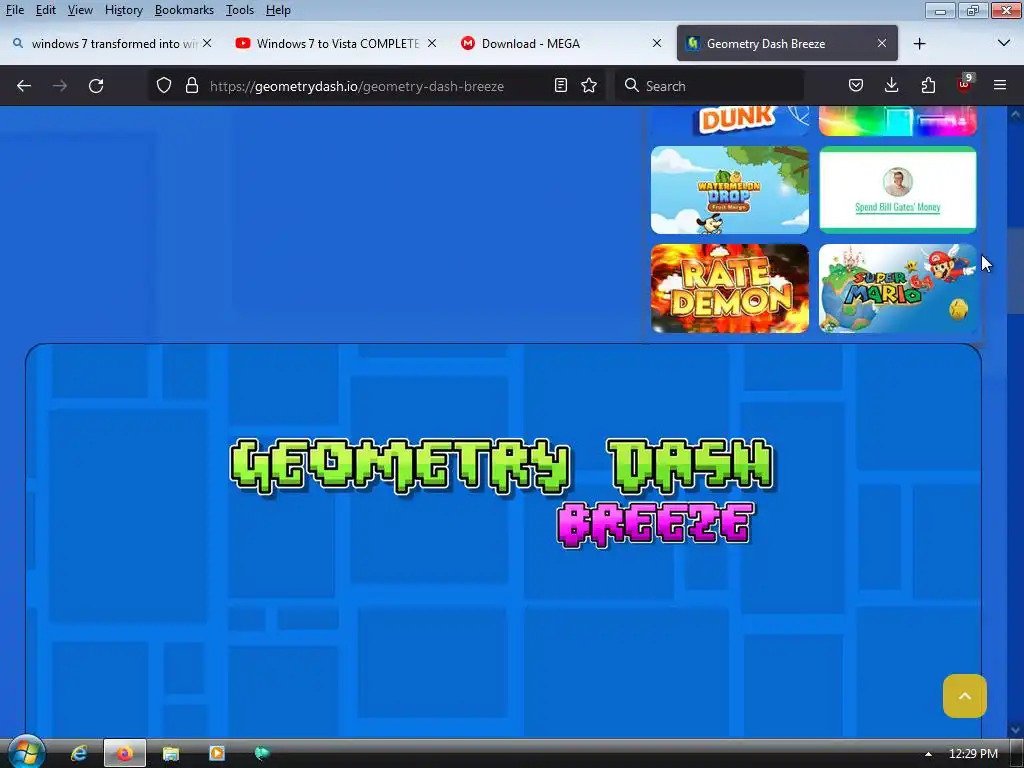Click the yellow scroll-to-top button
Image resolution: width=1024 pixels, height=768 pixels.
coord(965,696)
